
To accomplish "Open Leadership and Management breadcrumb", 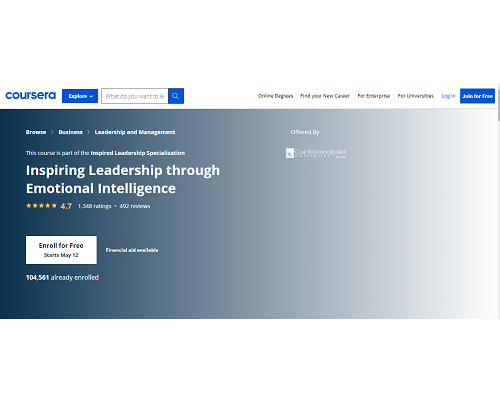I will click(135, 132).
